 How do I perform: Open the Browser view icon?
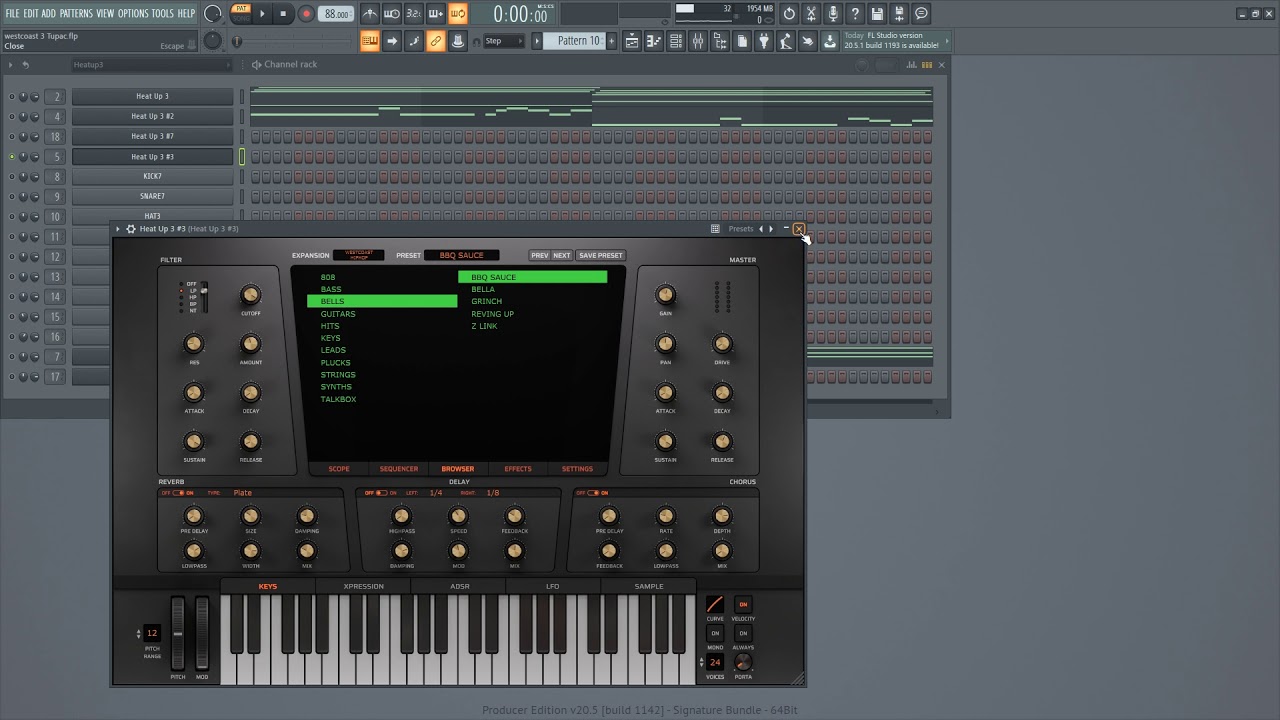point(720,41)
